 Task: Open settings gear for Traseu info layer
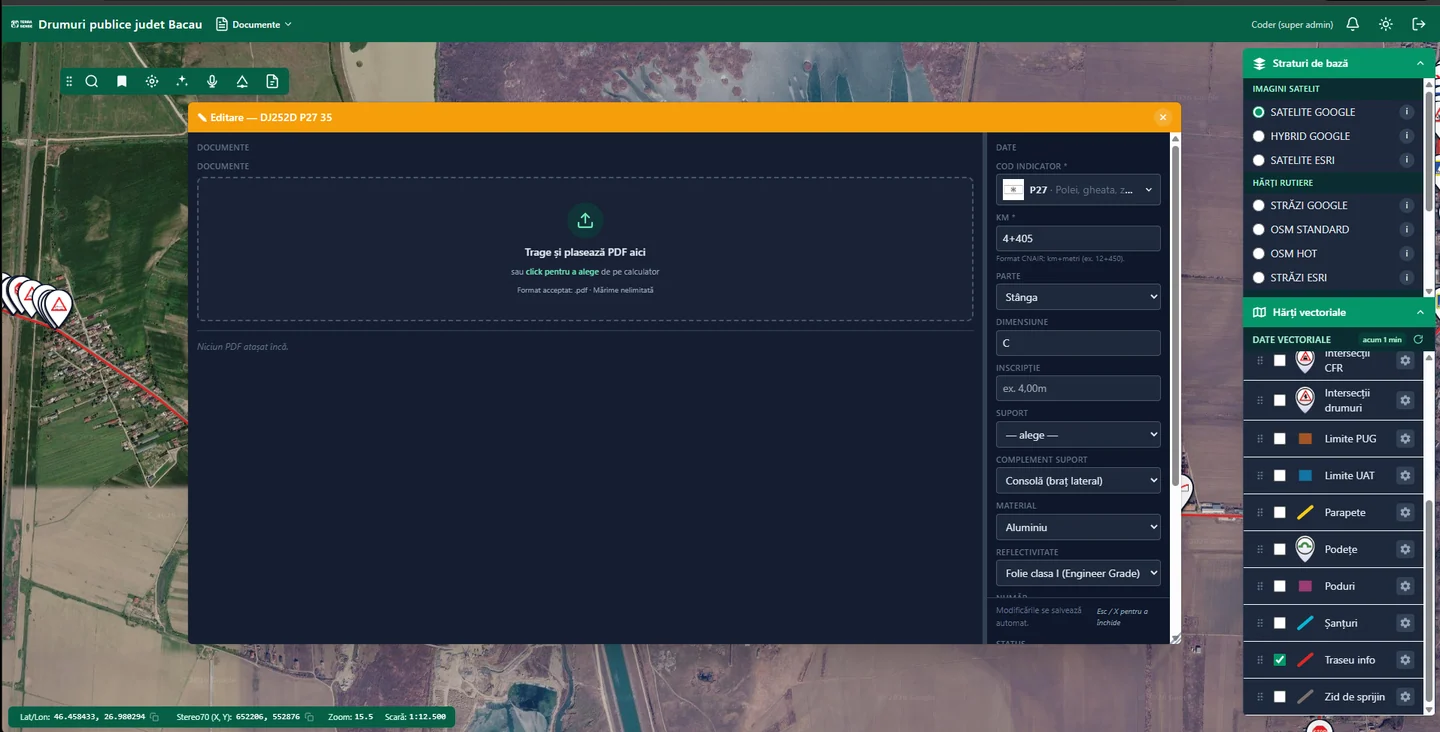1405,660
